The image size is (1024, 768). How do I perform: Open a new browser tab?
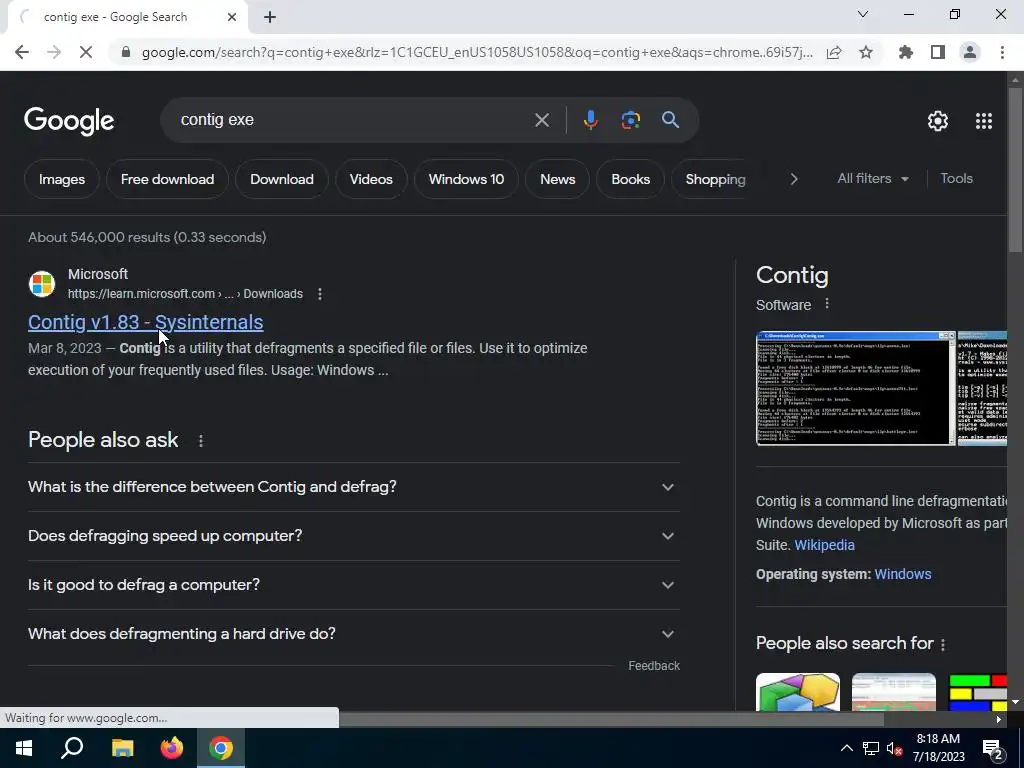click(270, 17)
